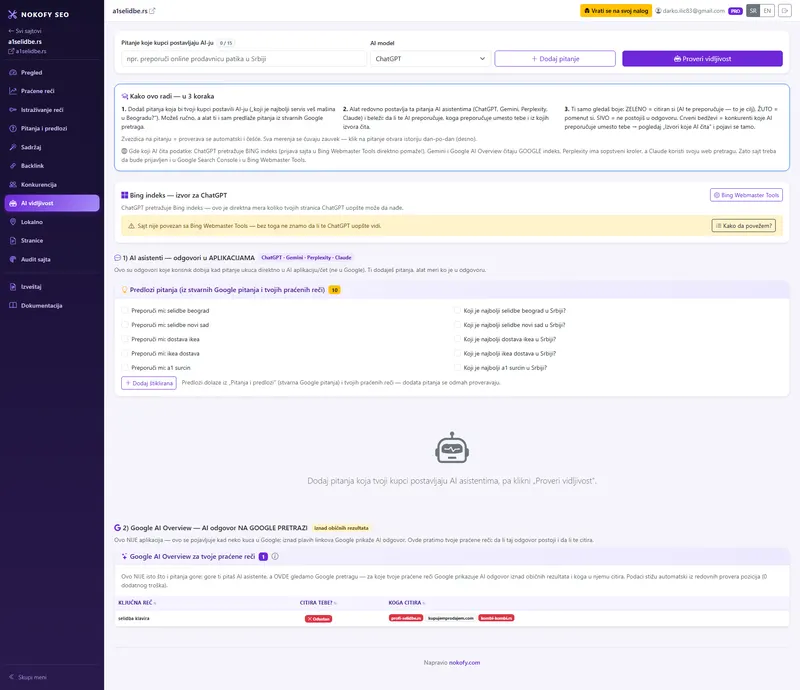Check 'Preporuči mi: ikea dostava'
The width and height of the screenshot is (800, 690).
(x=124, y=353)
